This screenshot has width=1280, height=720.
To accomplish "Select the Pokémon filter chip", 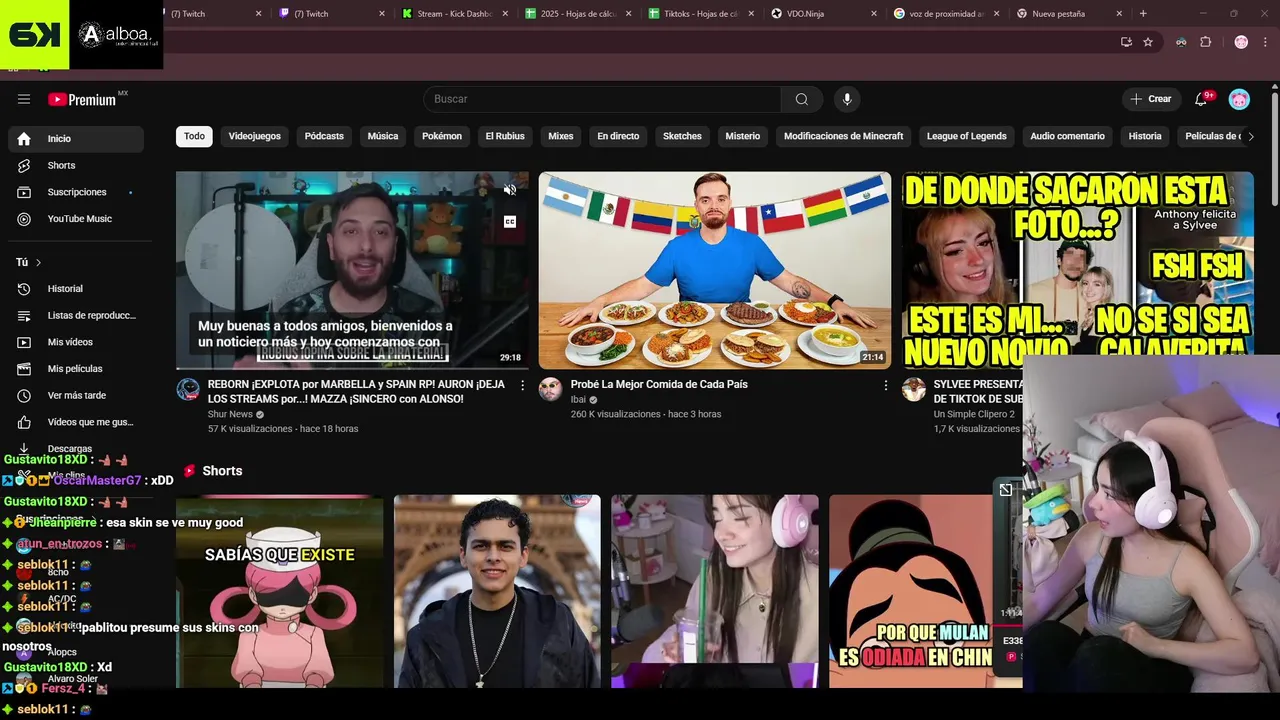I will point(442,136).
